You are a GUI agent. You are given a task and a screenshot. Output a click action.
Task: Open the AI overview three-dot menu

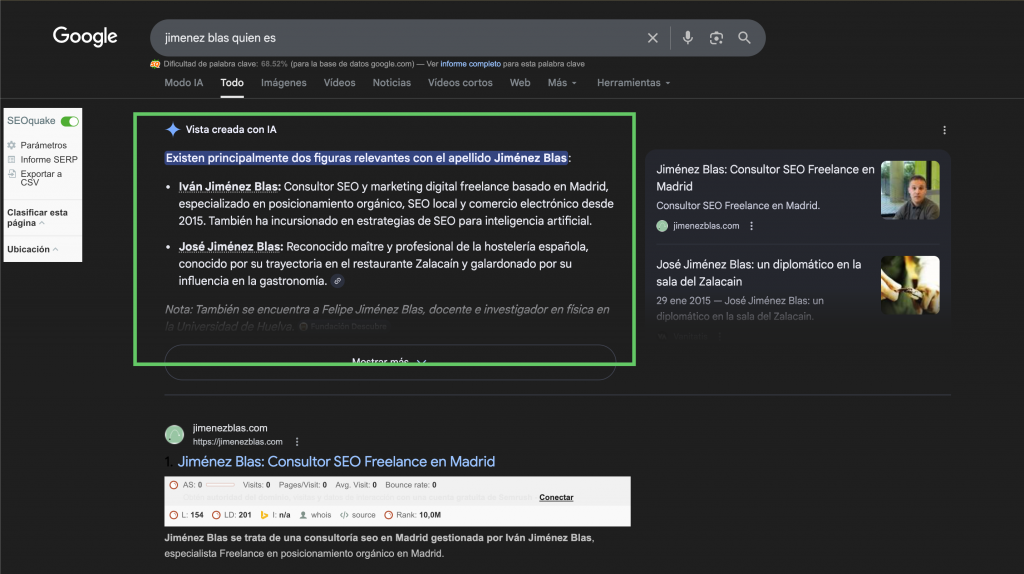(944, 130)
